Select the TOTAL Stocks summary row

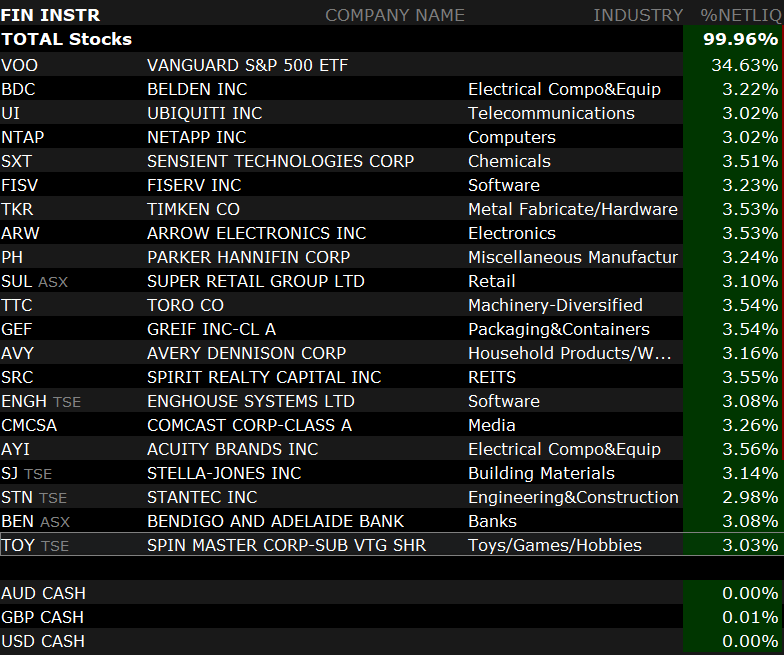pyautogui.click(x=392, y=39)
